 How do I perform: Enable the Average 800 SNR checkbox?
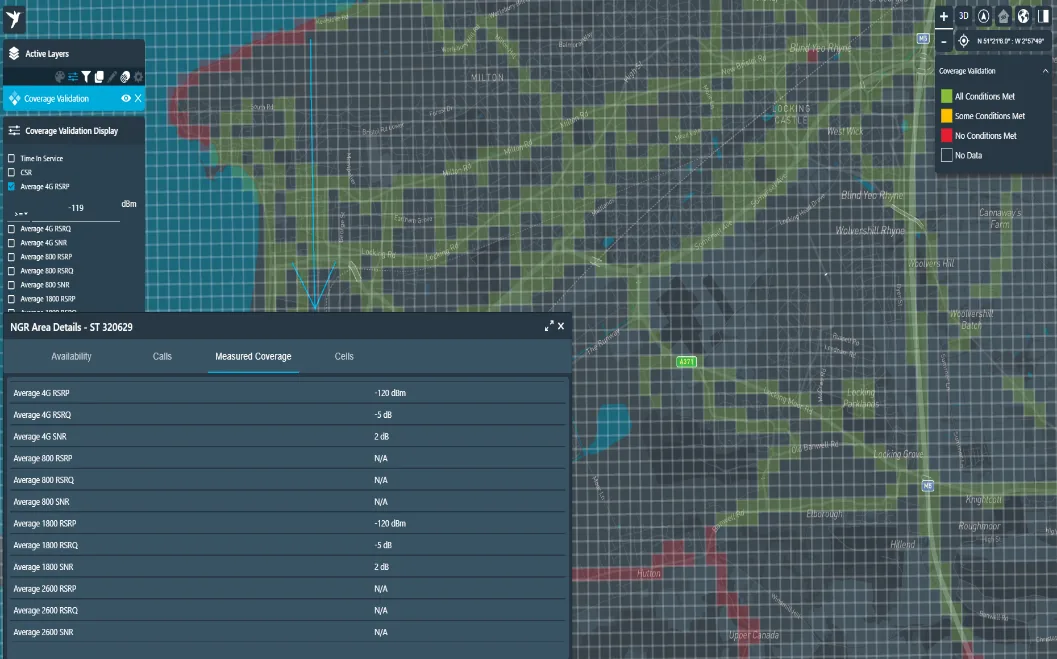point(11,285)
